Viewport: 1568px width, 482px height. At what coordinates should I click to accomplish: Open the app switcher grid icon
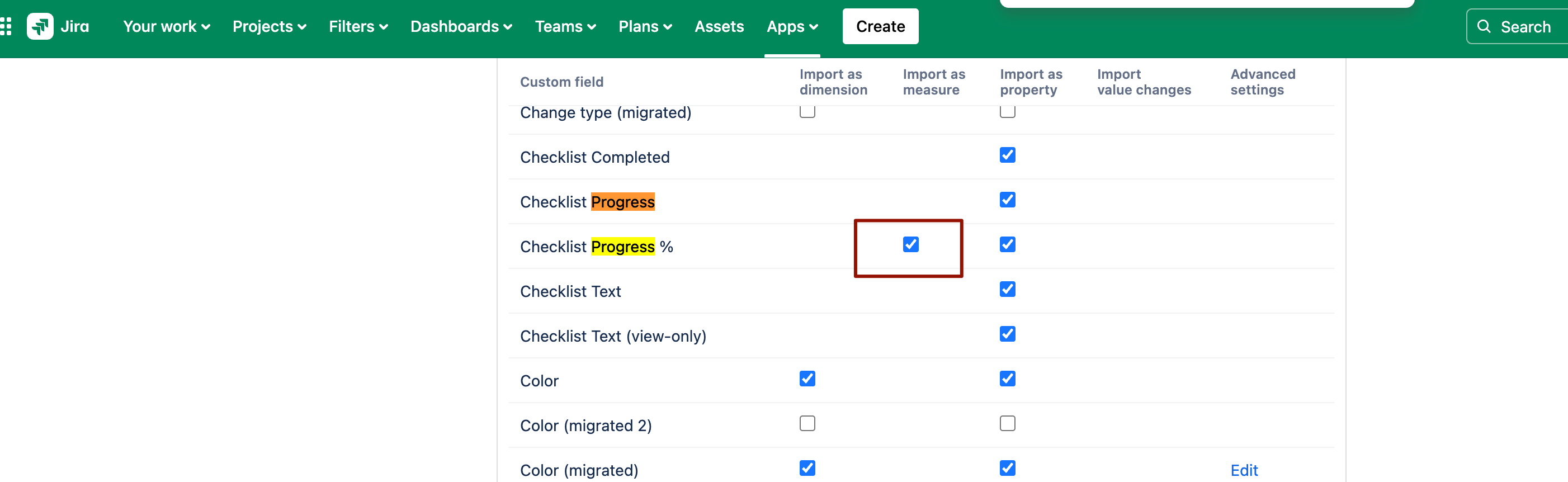tap(6, 27)
